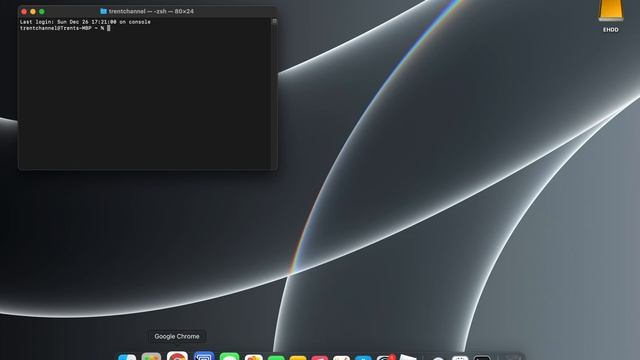Click the EHDD drive label text

[611, 30]
